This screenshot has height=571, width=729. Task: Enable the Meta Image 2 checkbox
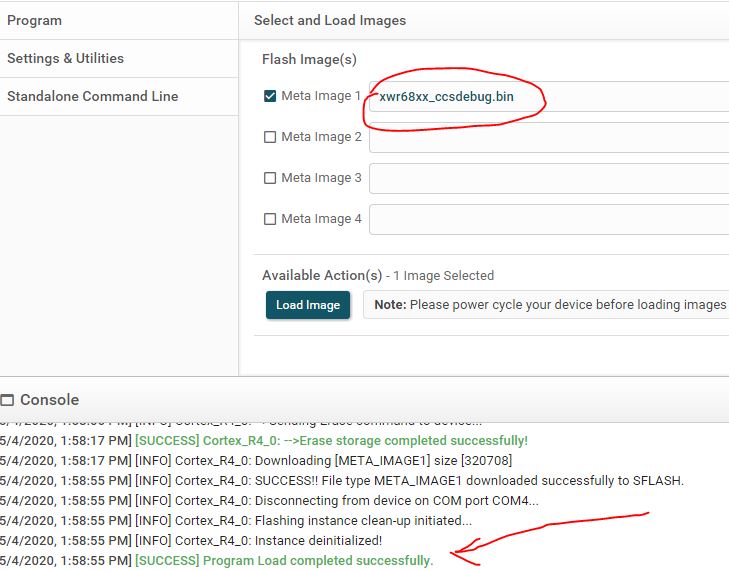(x=270, y=137)
